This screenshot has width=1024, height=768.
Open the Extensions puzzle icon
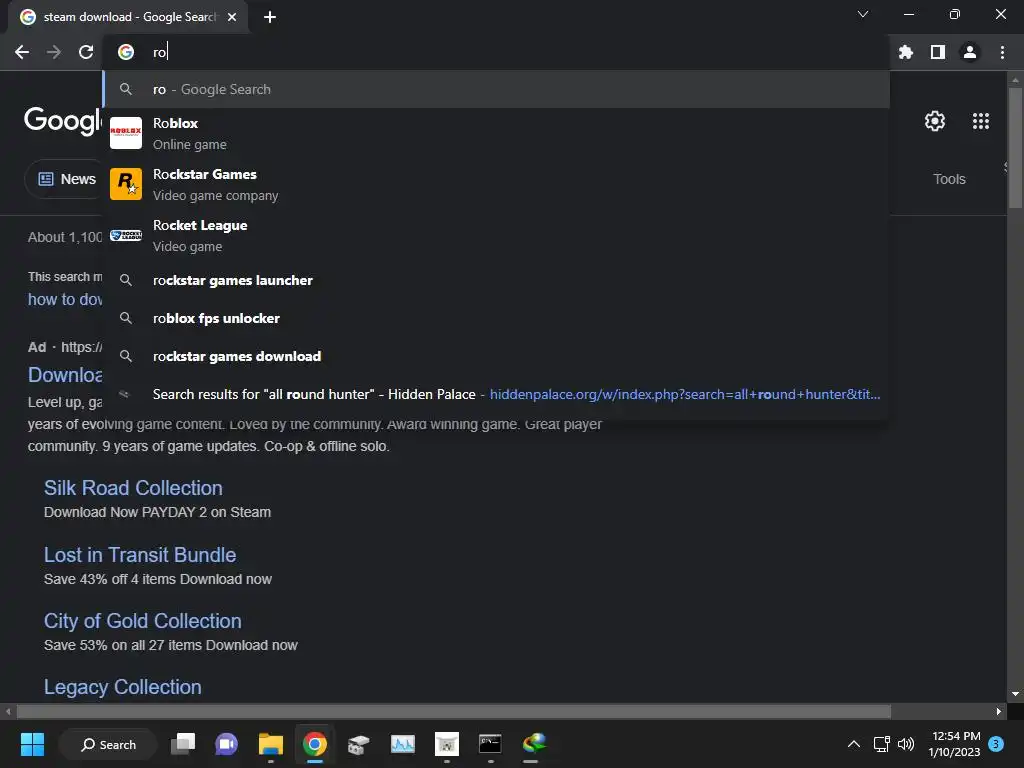[x=906, y=52]
